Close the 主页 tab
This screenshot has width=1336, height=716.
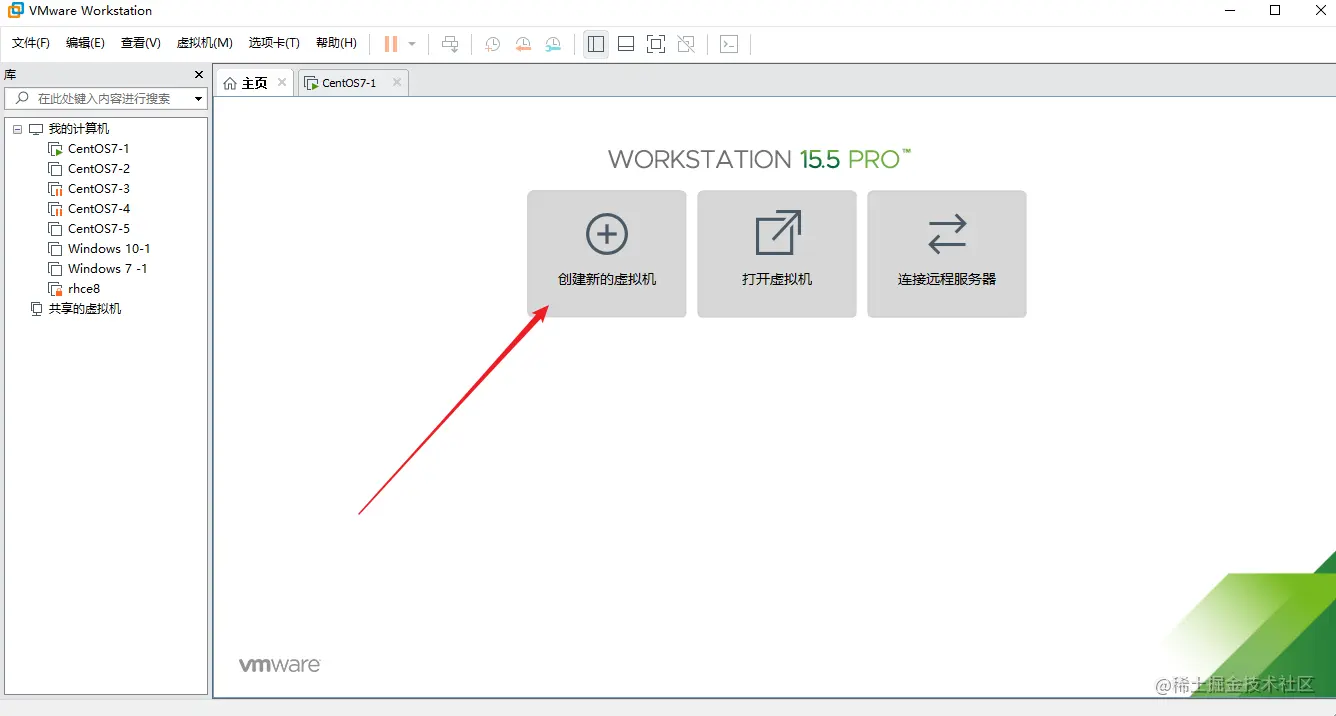[x=282, y=82]
